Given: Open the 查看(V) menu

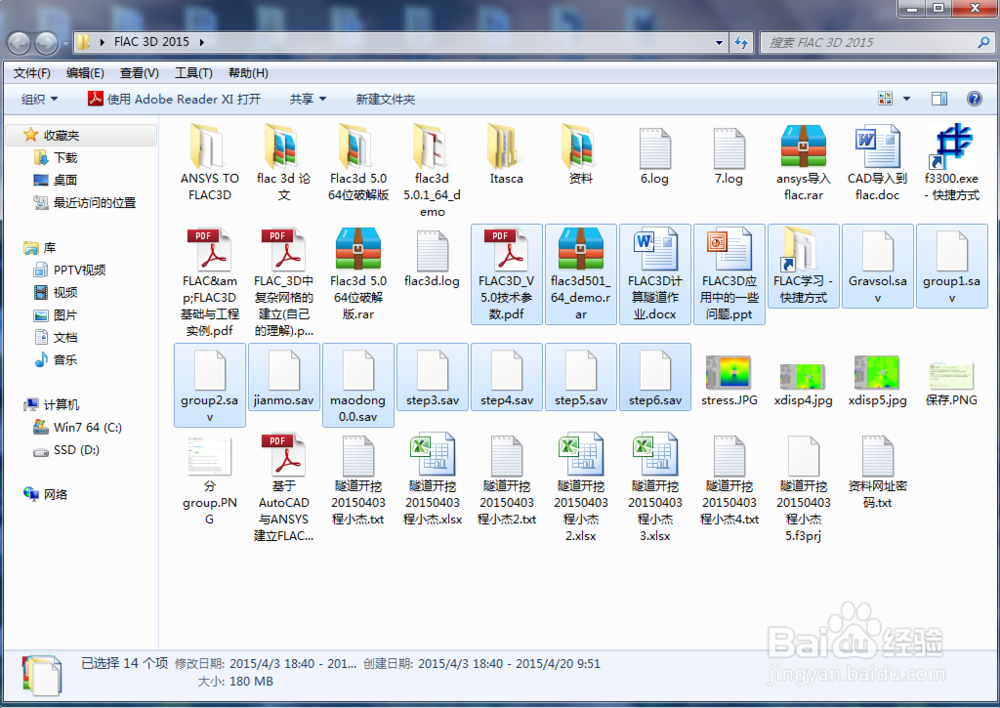Looking at the screenshot, I should point(139,73).
